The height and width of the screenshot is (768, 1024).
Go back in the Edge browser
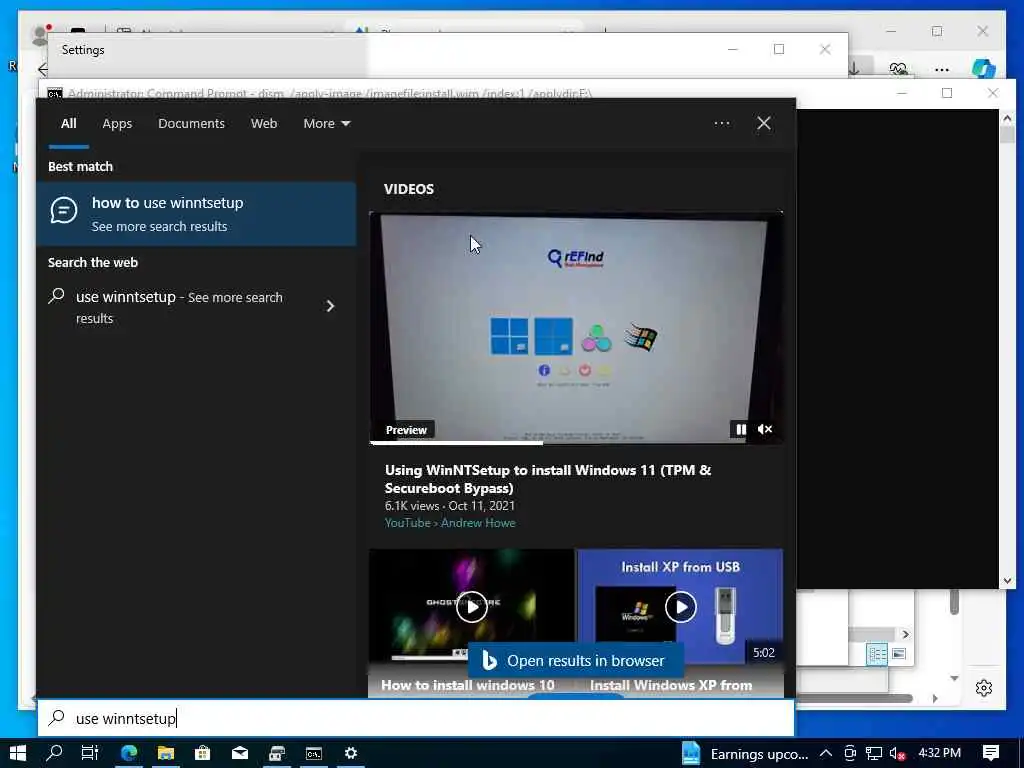tap(42, 69)
